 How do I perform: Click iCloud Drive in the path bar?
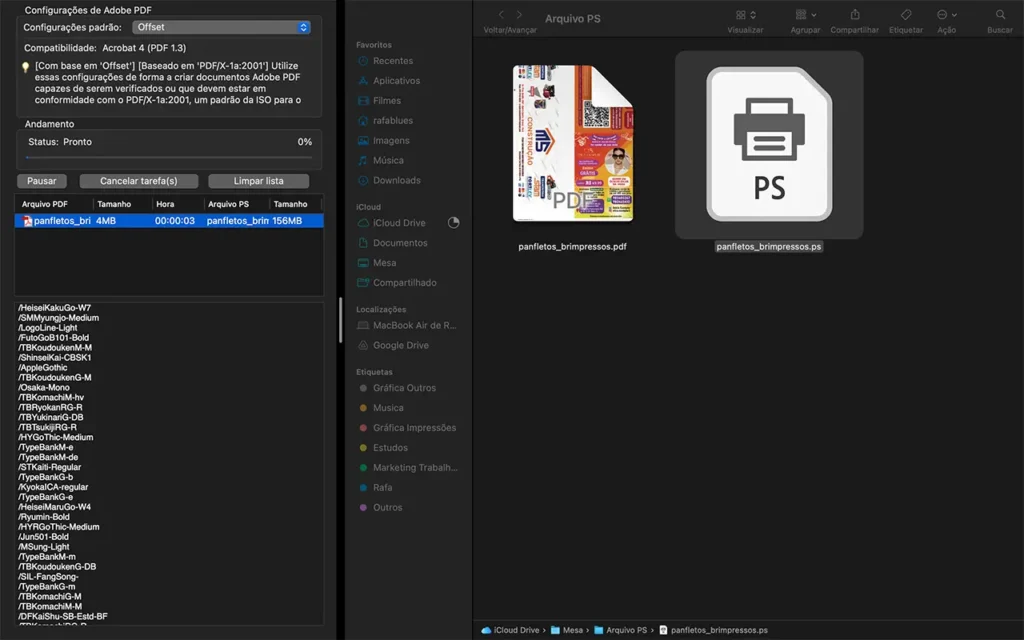[x=510, y=630]
